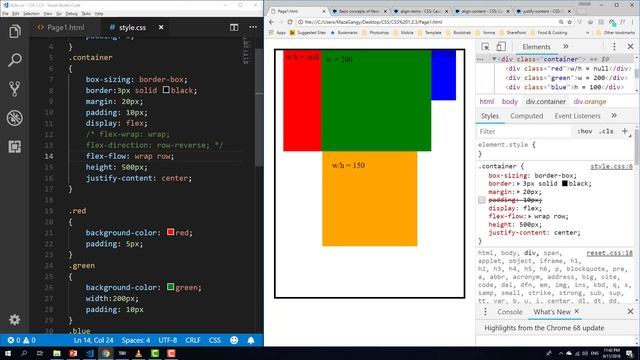This screenshot has width=640, height=360.
Task: Activate the DevTools inspect element picker
Action: coord(485,47)
